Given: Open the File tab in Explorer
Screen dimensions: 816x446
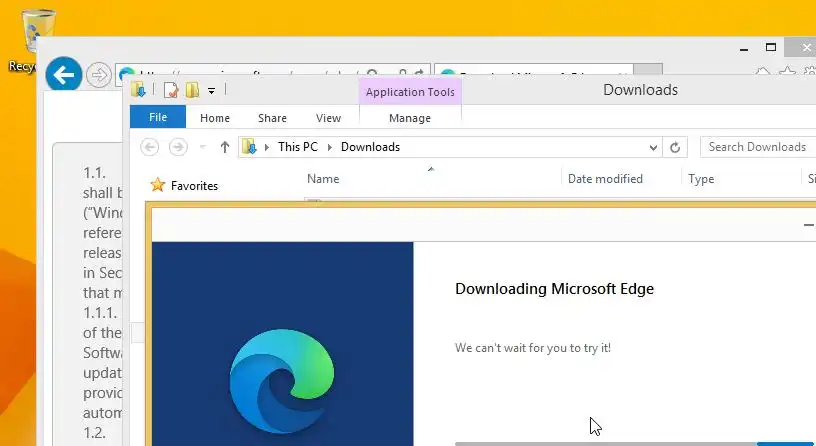Looking at the screenshot, I should tap(158, 117).
